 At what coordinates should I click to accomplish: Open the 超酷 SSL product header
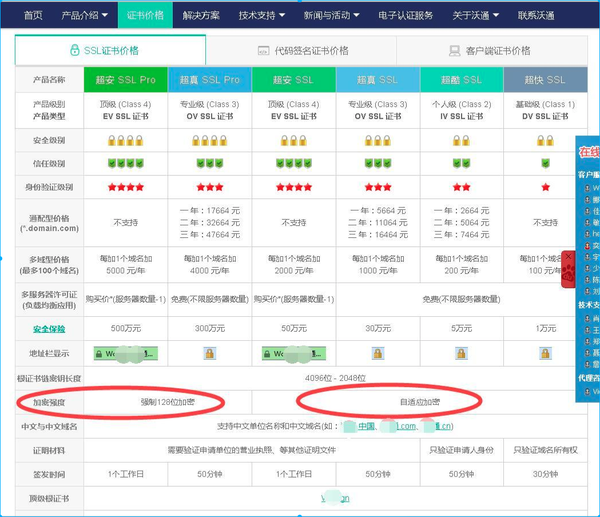[x=461, y=80]
